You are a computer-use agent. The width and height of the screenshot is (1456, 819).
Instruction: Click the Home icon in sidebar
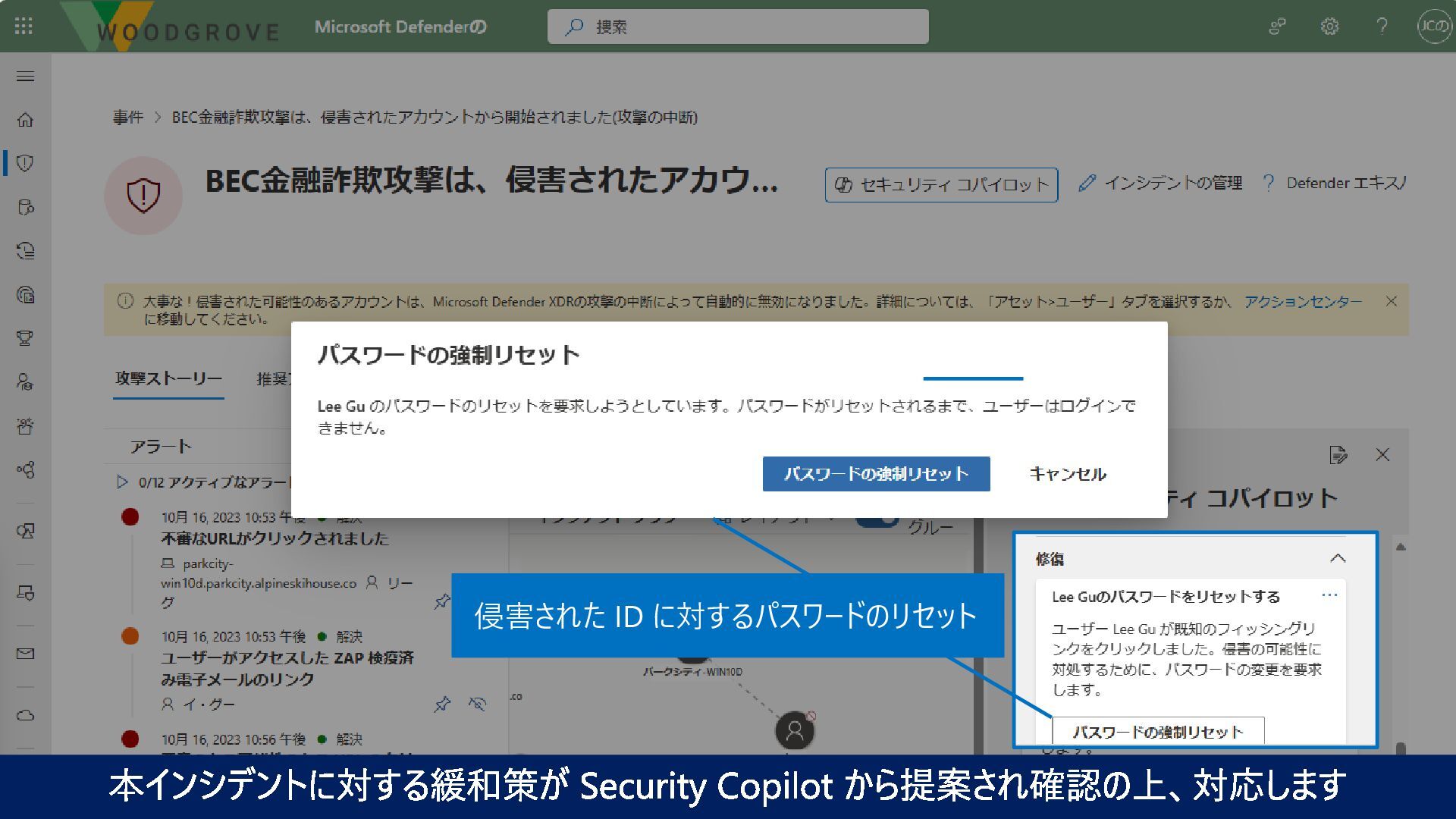click(25, 120)
